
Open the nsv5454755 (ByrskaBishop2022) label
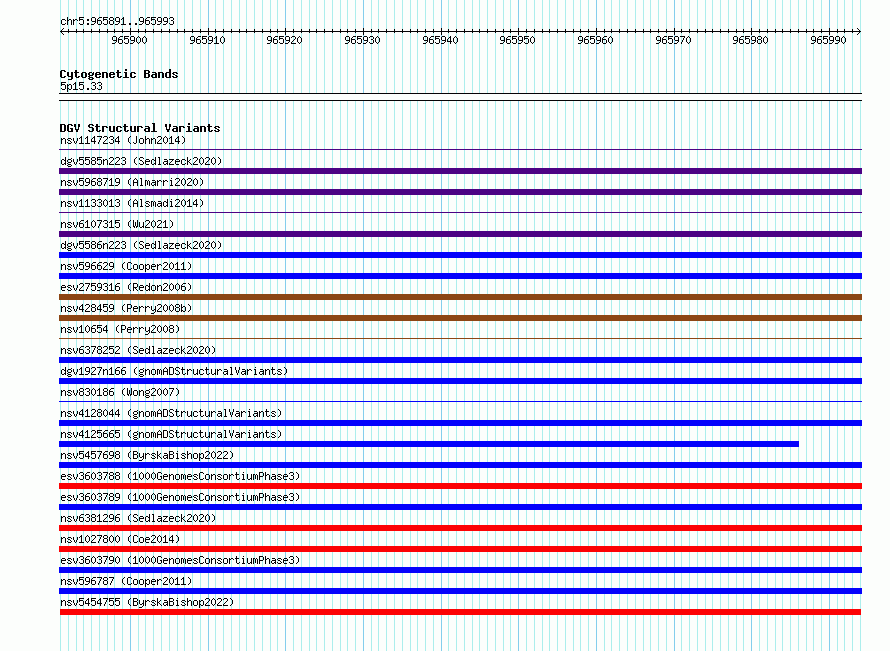[x=147, y=602]
